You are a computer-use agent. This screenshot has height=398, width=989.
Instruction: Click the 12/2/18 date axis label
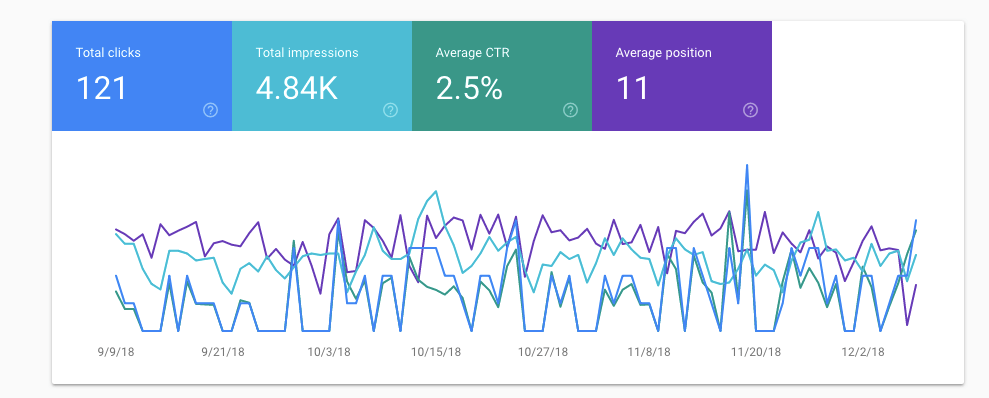(x=862, y=352)
